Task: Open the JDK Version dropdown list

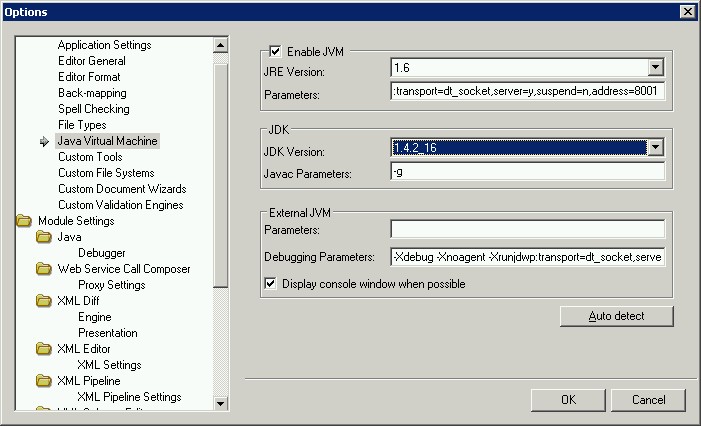Action: point(656,148)
